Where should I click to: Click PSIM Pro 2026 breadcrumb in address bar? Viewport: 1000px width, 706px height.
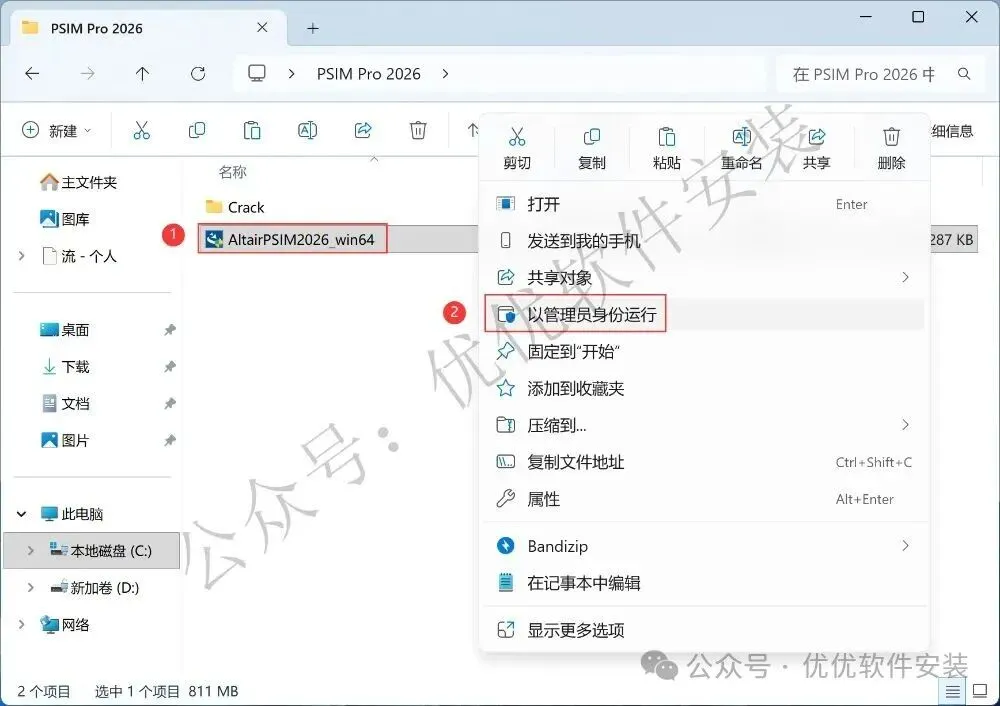pos(369,74)
